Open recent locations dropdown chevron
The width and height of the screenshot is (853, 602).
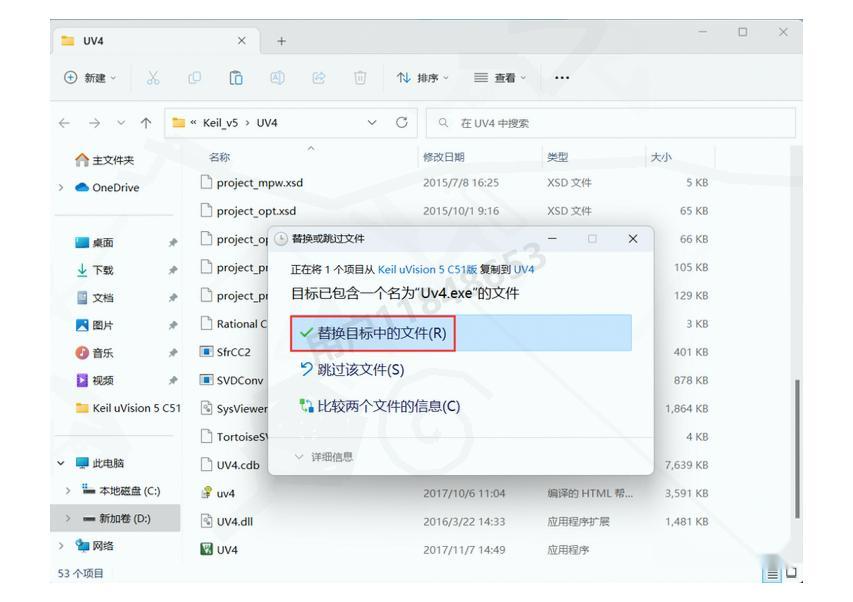coord(121,123)
